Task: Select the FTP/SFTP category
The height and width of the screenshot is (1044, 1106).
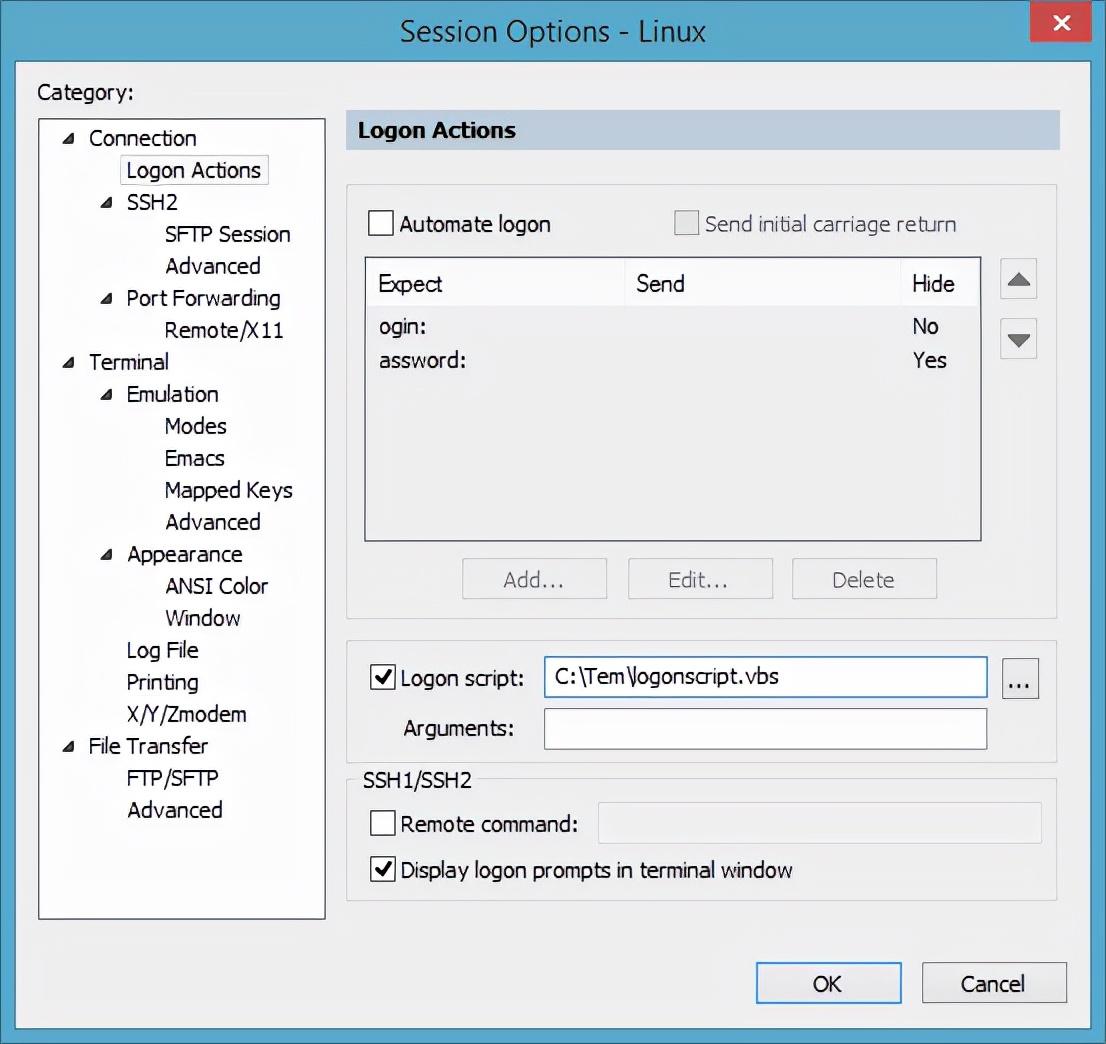Action: [172, 778]
